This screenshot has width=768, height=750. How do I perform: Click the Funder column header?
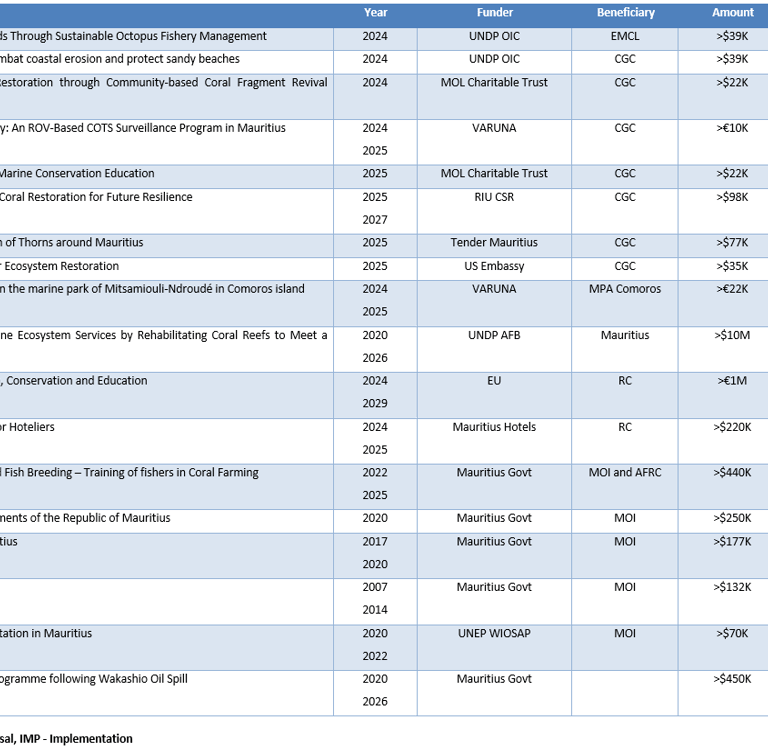495,13
